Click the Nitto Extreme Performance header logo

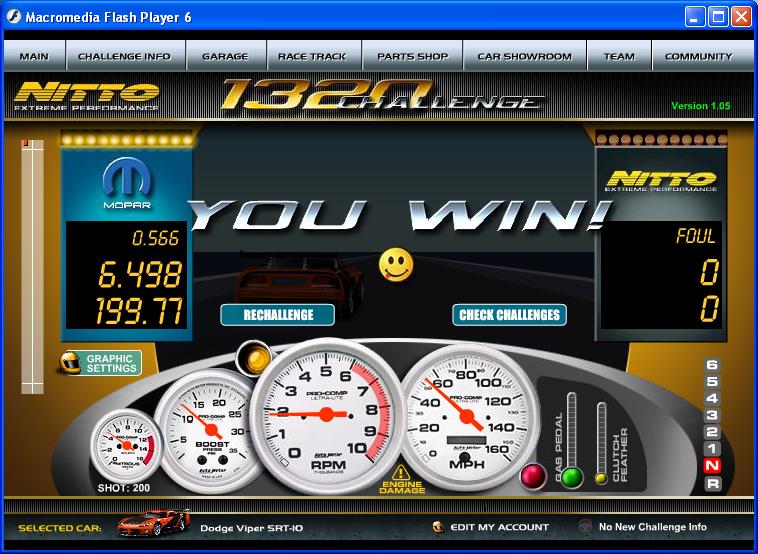tap(87, 95)
